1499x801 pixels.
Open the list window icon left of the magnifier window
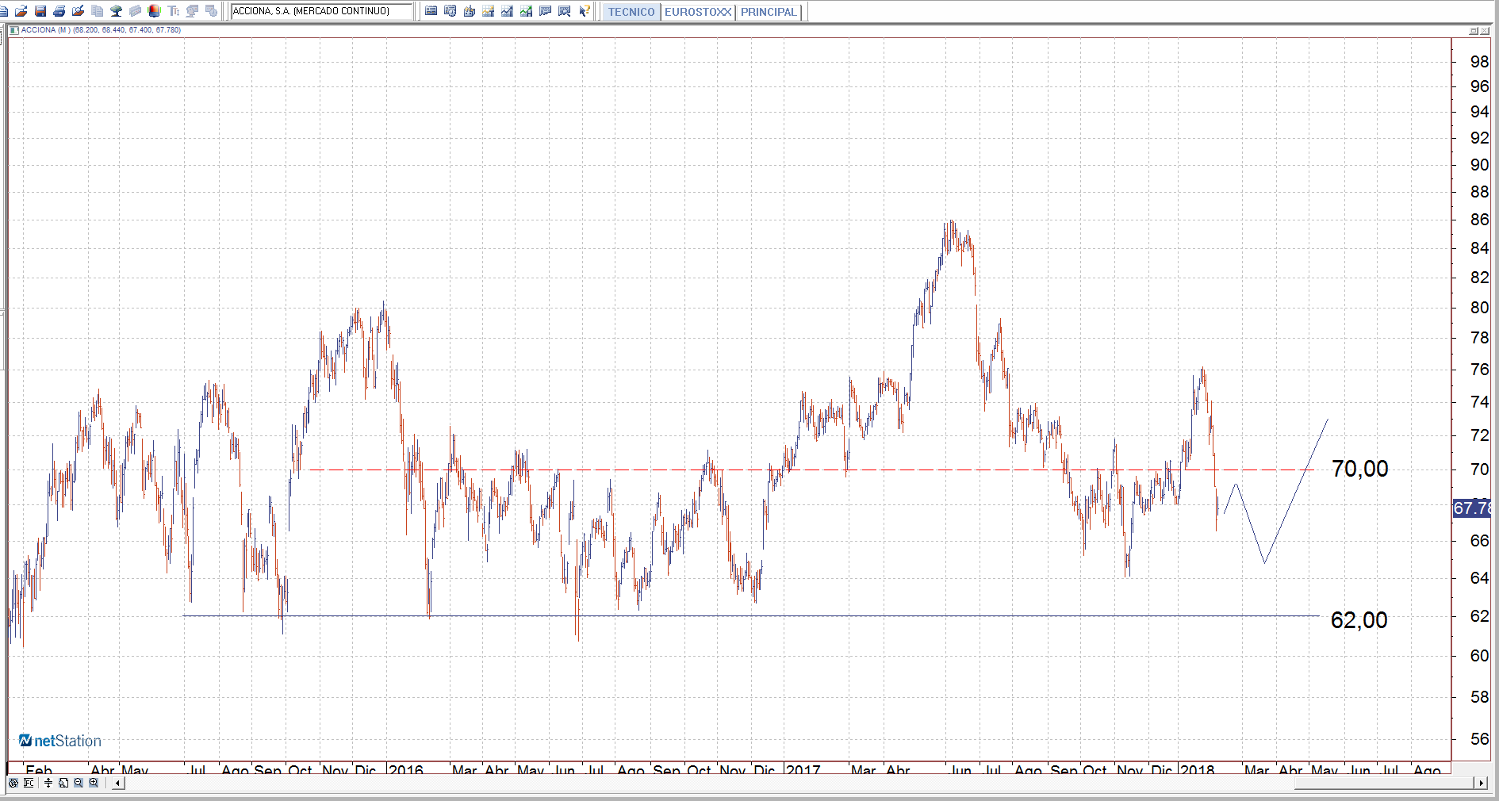(431, 11)
